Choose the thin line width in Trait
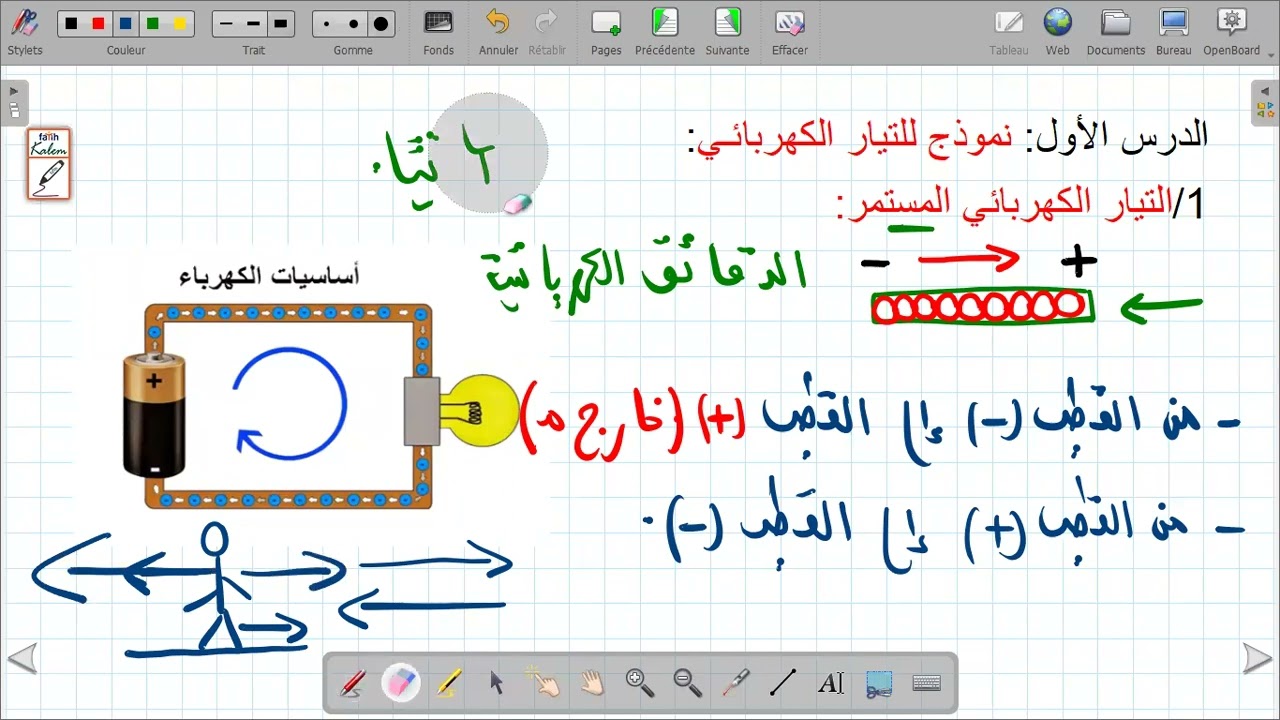Image resolution: width=1280 pixels, height=720 pixels. [x=226, y=23]
